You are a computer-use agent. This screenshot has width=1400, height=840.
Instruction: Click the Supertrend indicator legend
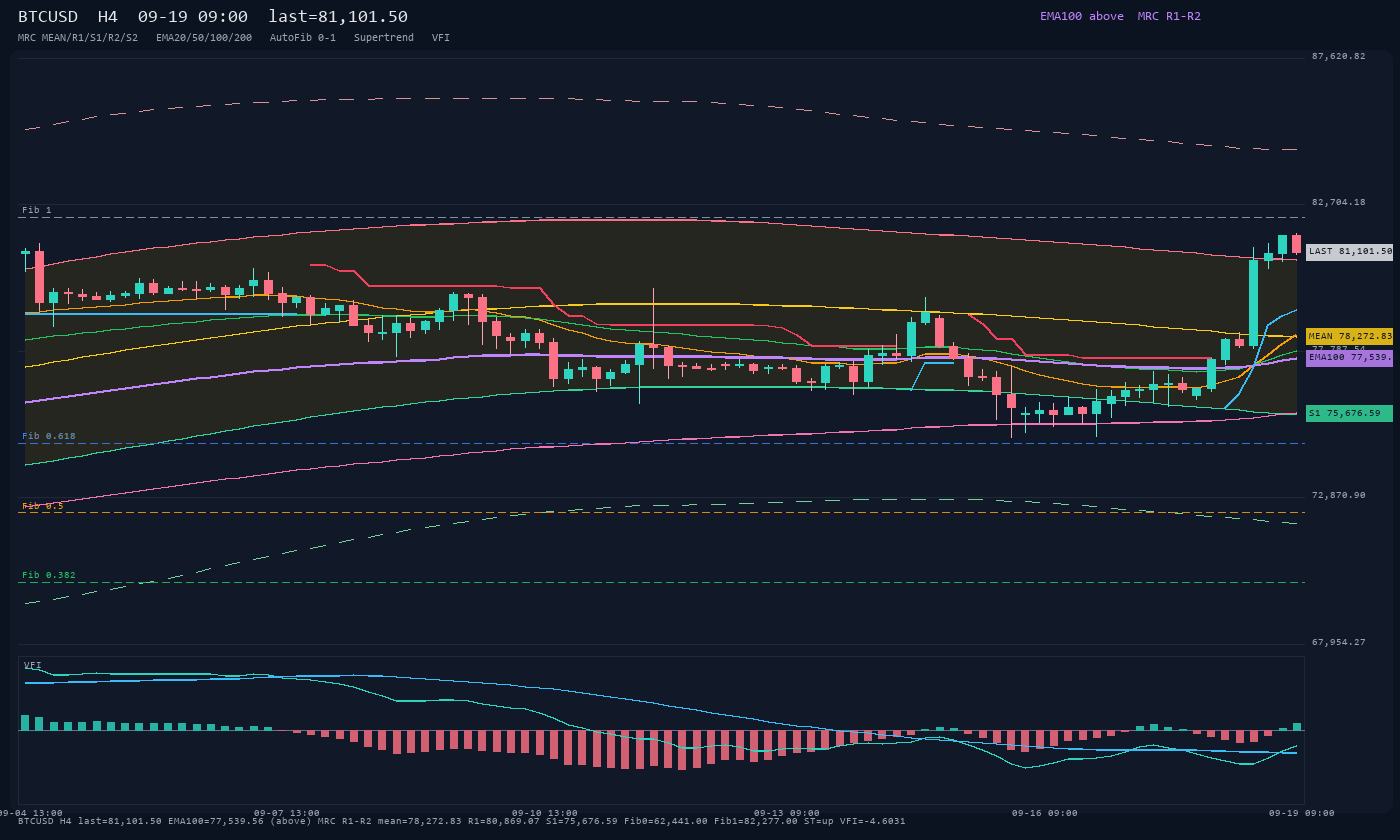[x=384, y=38]
